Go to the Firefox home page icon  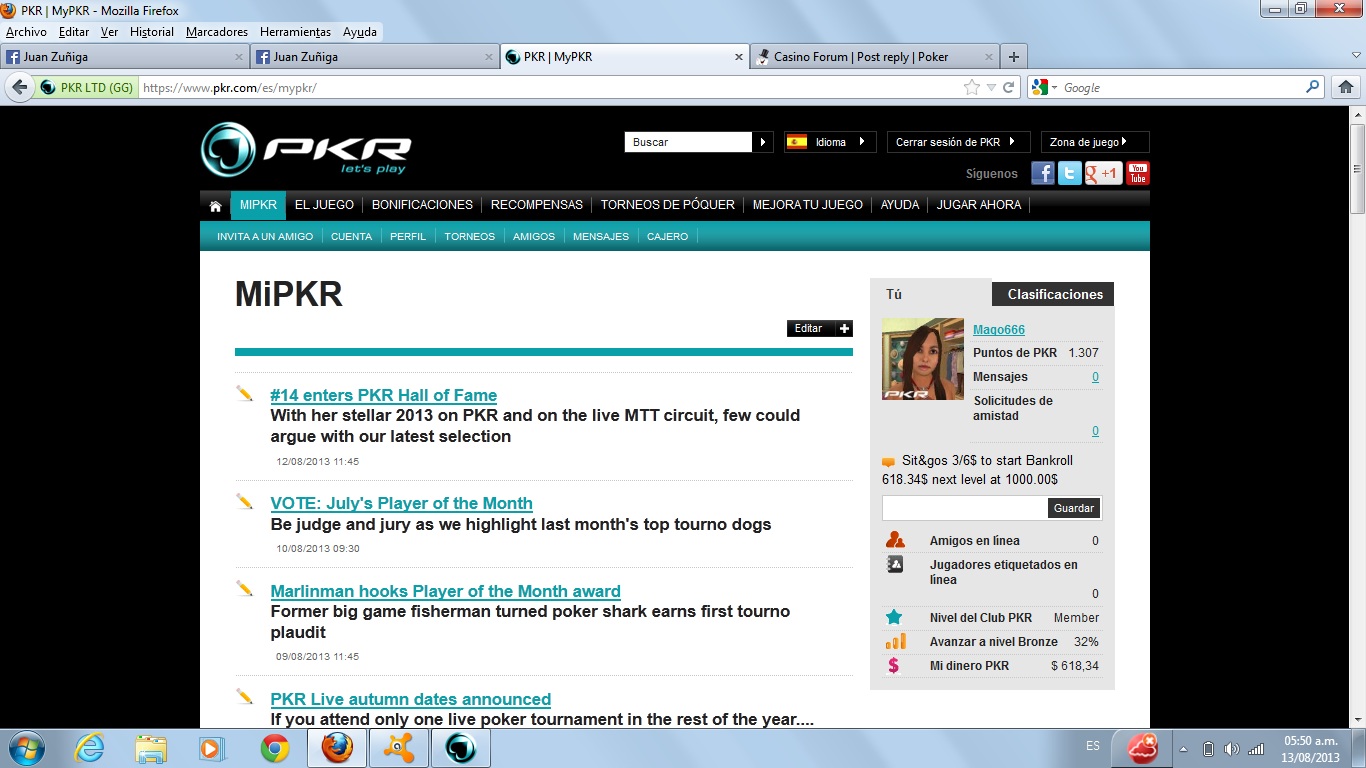click(1345, 88)
